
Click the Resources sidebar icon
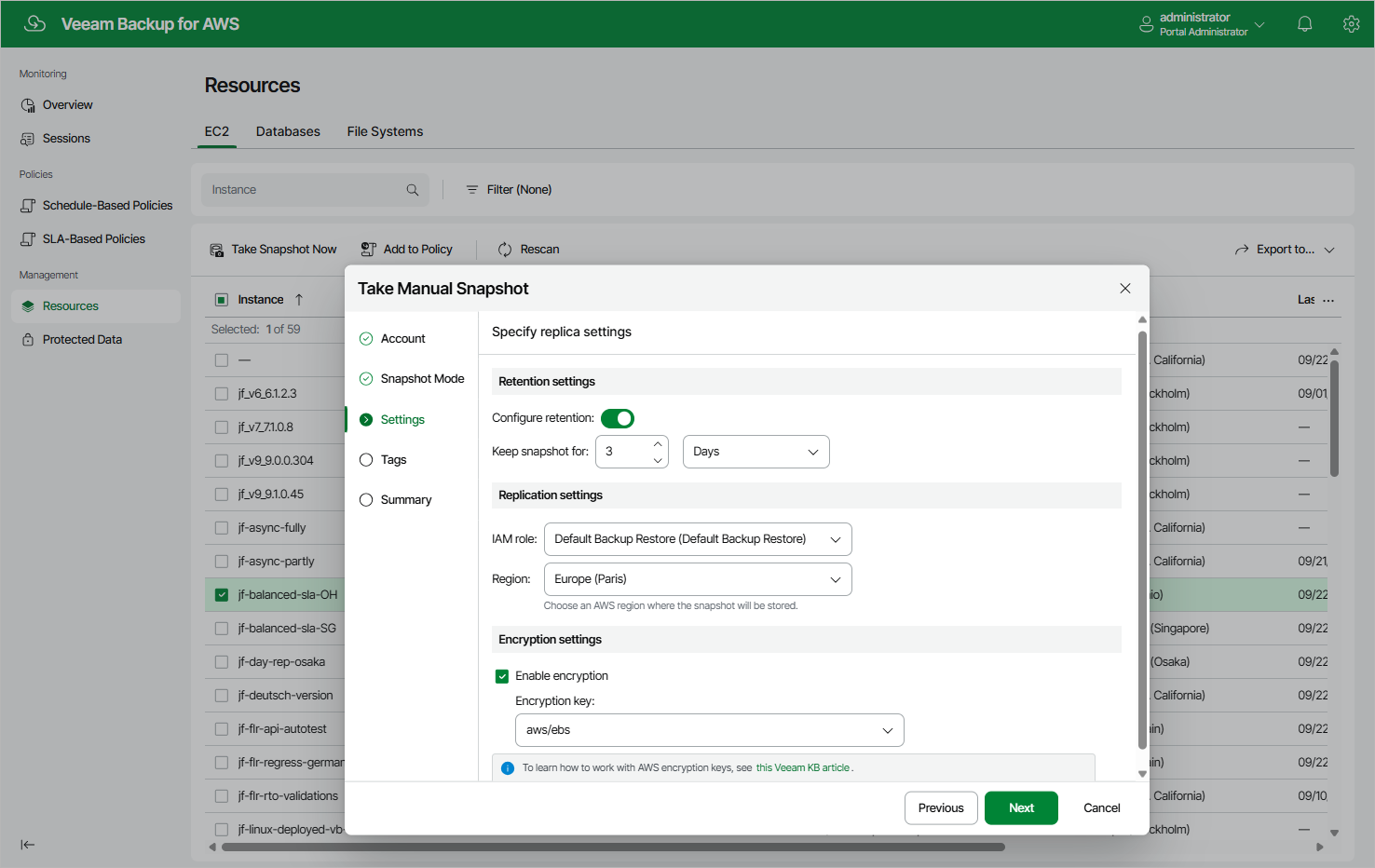(x=28, y=306)
